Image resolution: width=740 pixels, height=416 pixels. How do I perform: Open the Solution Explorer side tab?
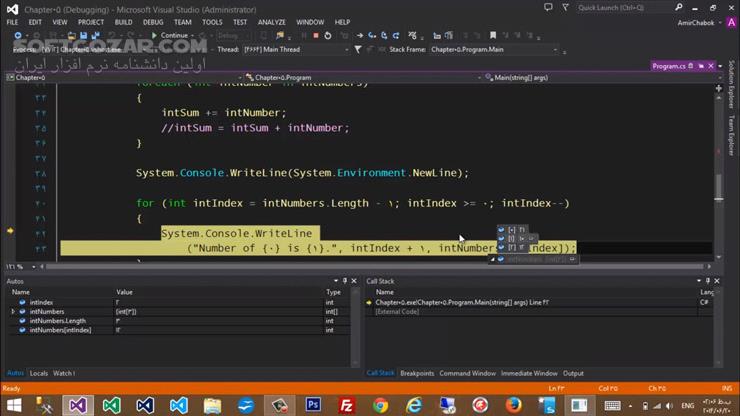(x=731, y=84)
